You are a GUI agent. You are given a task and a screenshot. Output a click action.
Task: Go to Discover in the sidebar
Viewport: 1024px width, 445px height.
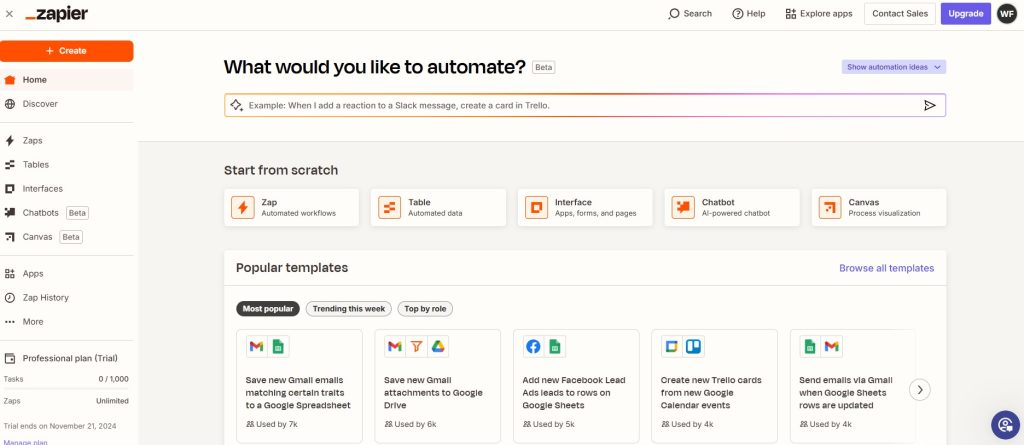(x=40, y=104)
